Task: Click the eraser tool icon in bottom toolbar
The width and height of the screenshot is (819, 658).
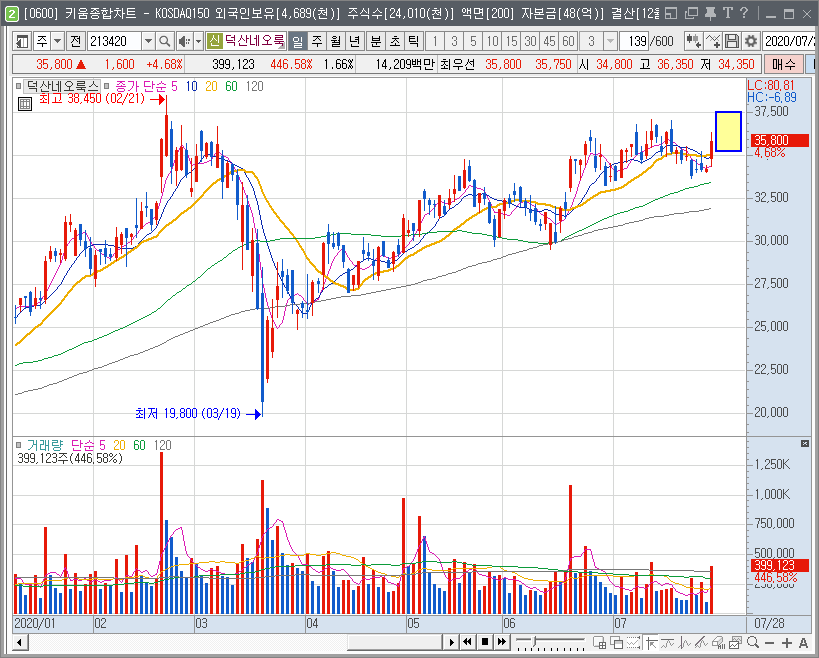Action: coord(718,642)
